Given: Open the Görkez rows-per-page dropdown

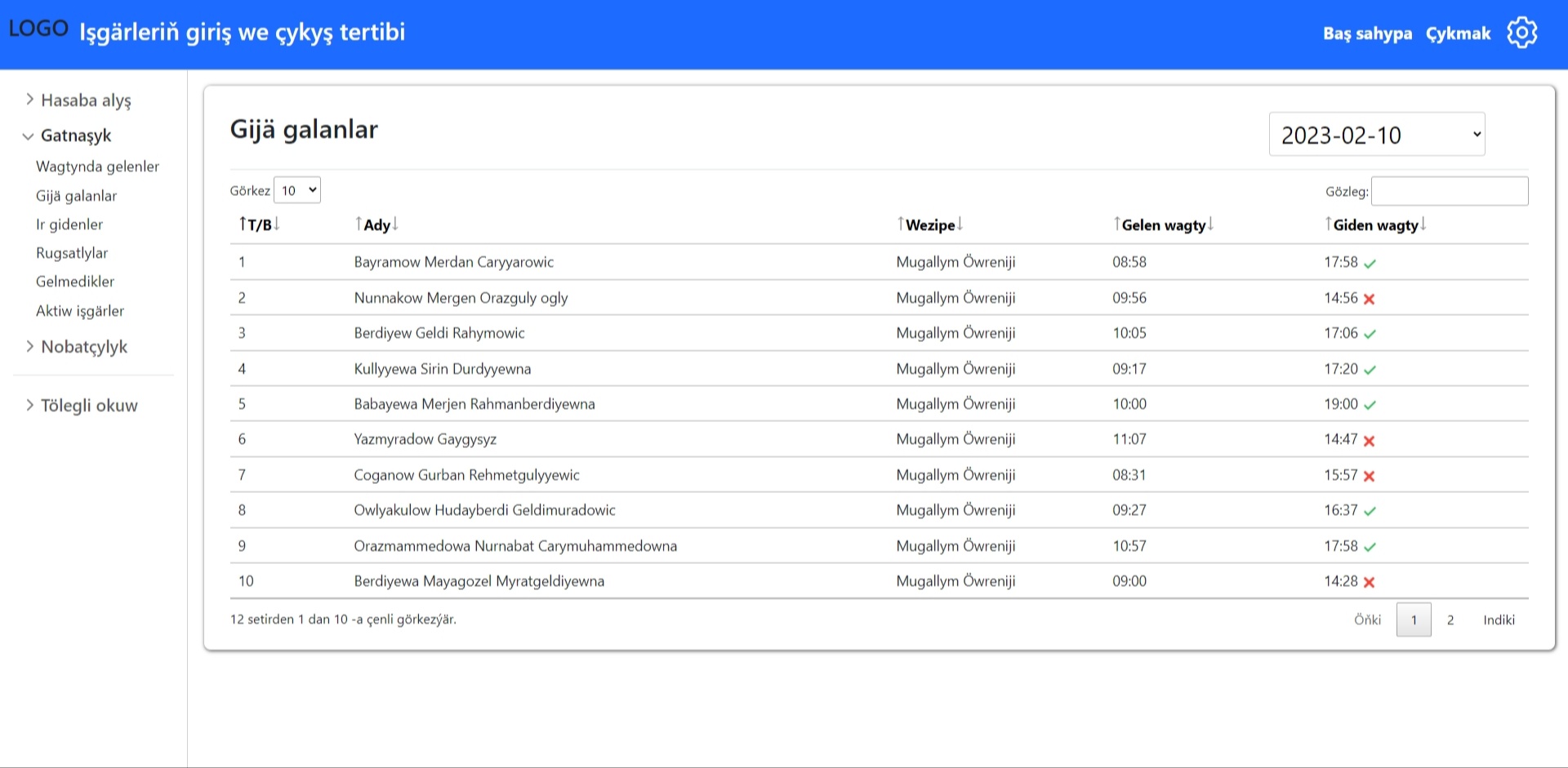Looking at the screenshot, I should point(297,190).
